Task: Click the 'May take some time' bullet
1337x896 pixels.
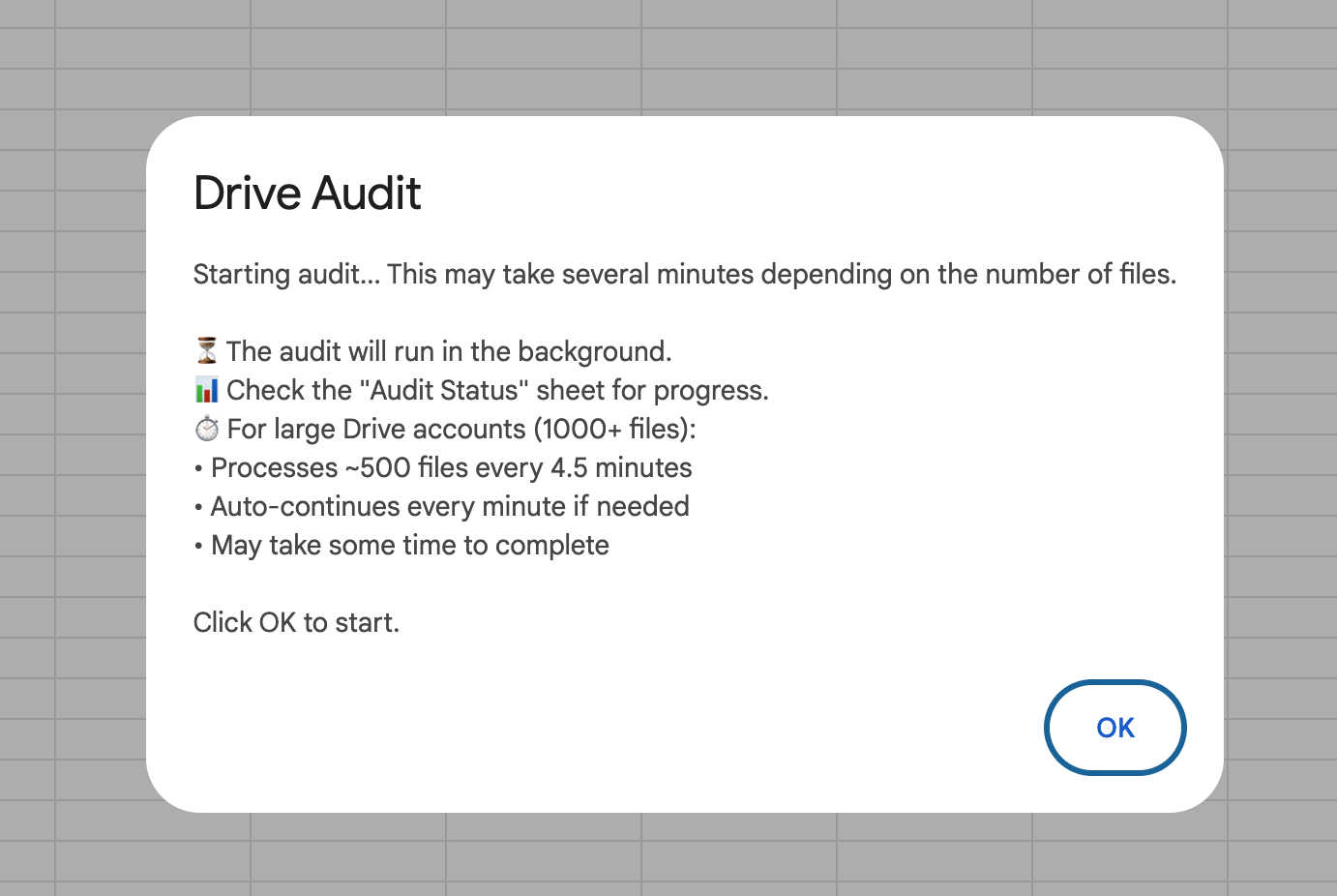Action: pyautogui.click(x=401, y=545)
